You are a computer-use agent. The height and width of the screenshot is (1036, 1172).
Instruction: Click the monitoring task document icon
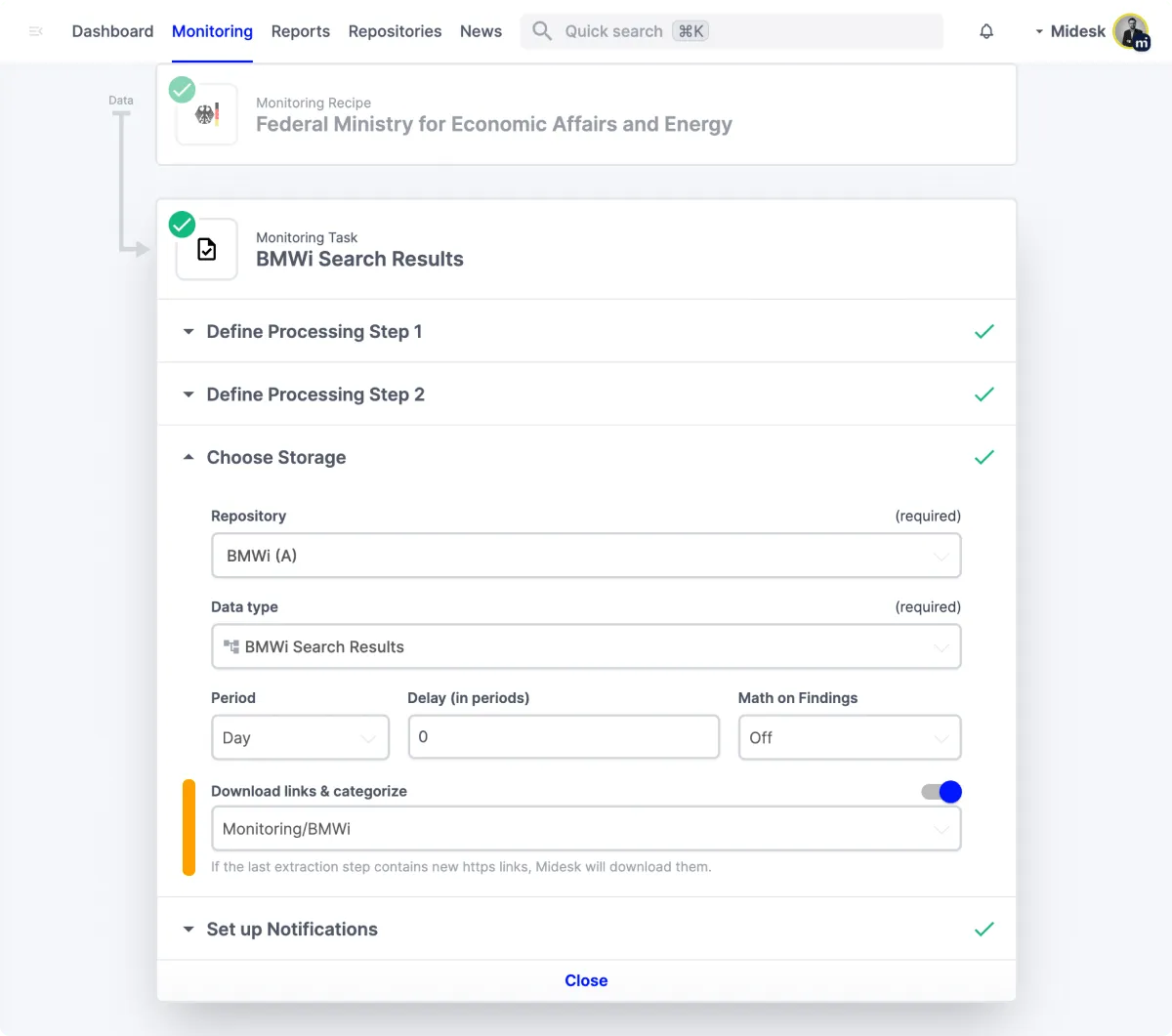[x=207, y=250]
